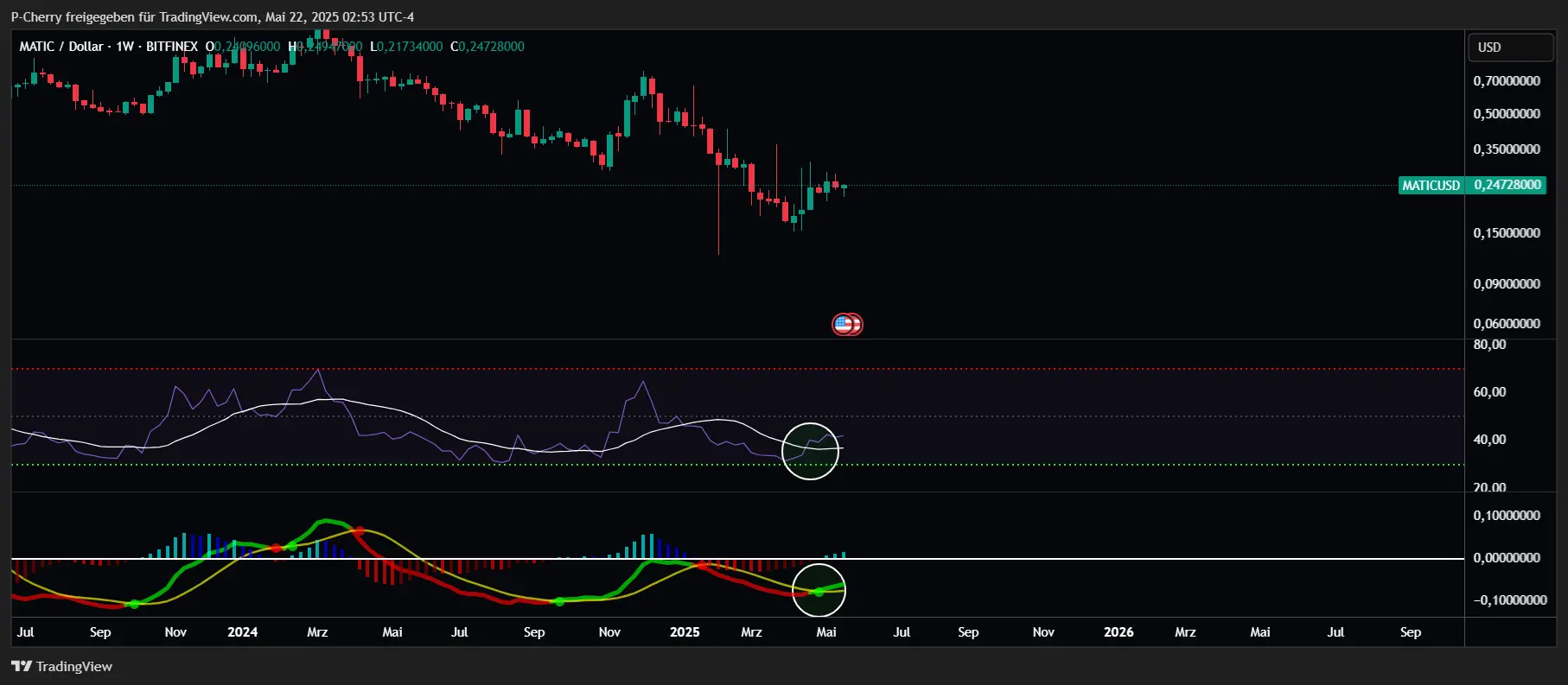Click the close value C0,24728000 in legend
The height and width of the screenshot is (685, 1568).
click(x=488, y=47)
